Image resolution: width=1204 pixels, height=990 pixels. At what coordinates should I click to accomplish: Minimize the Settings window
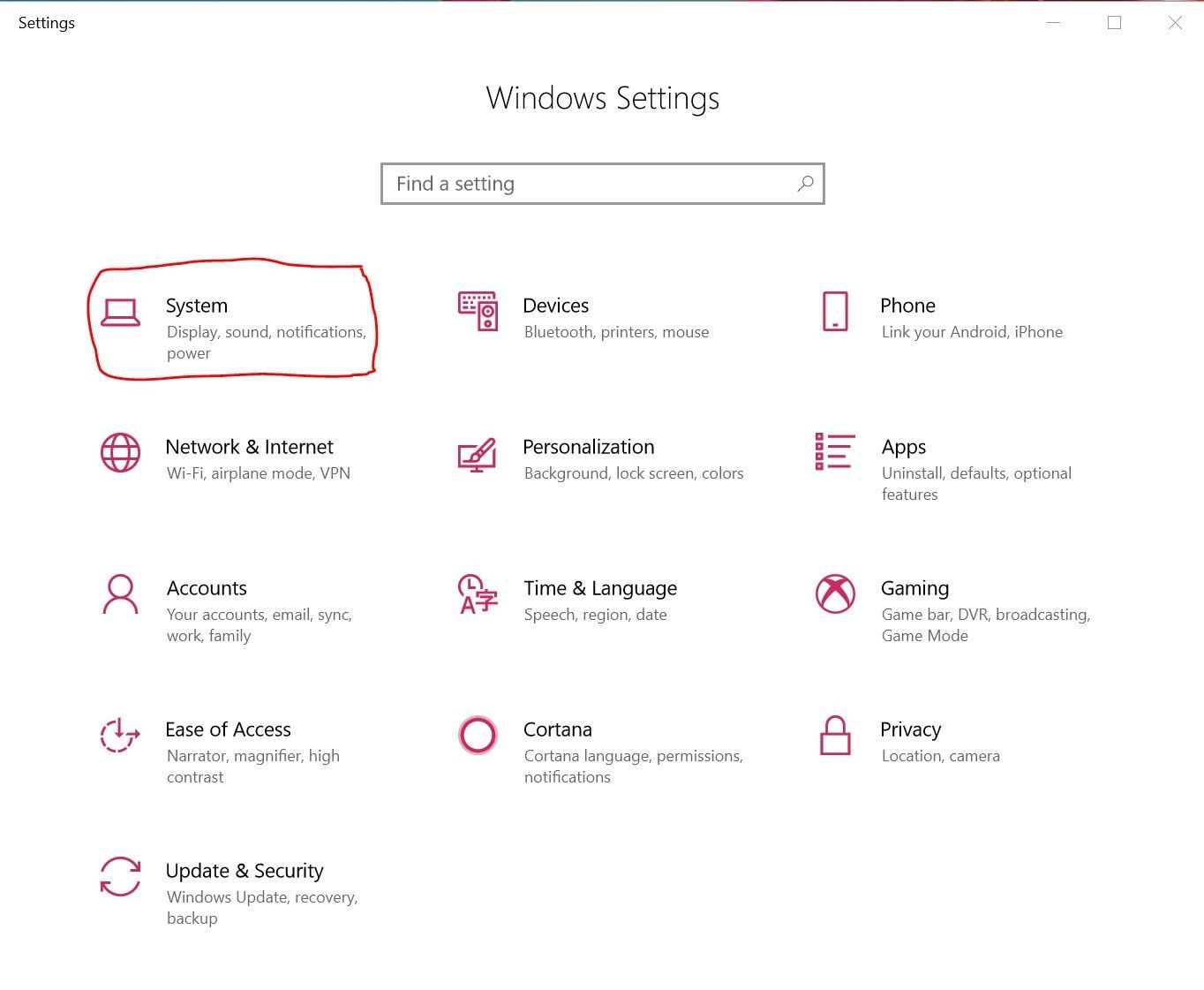[x=1053, y=23]
